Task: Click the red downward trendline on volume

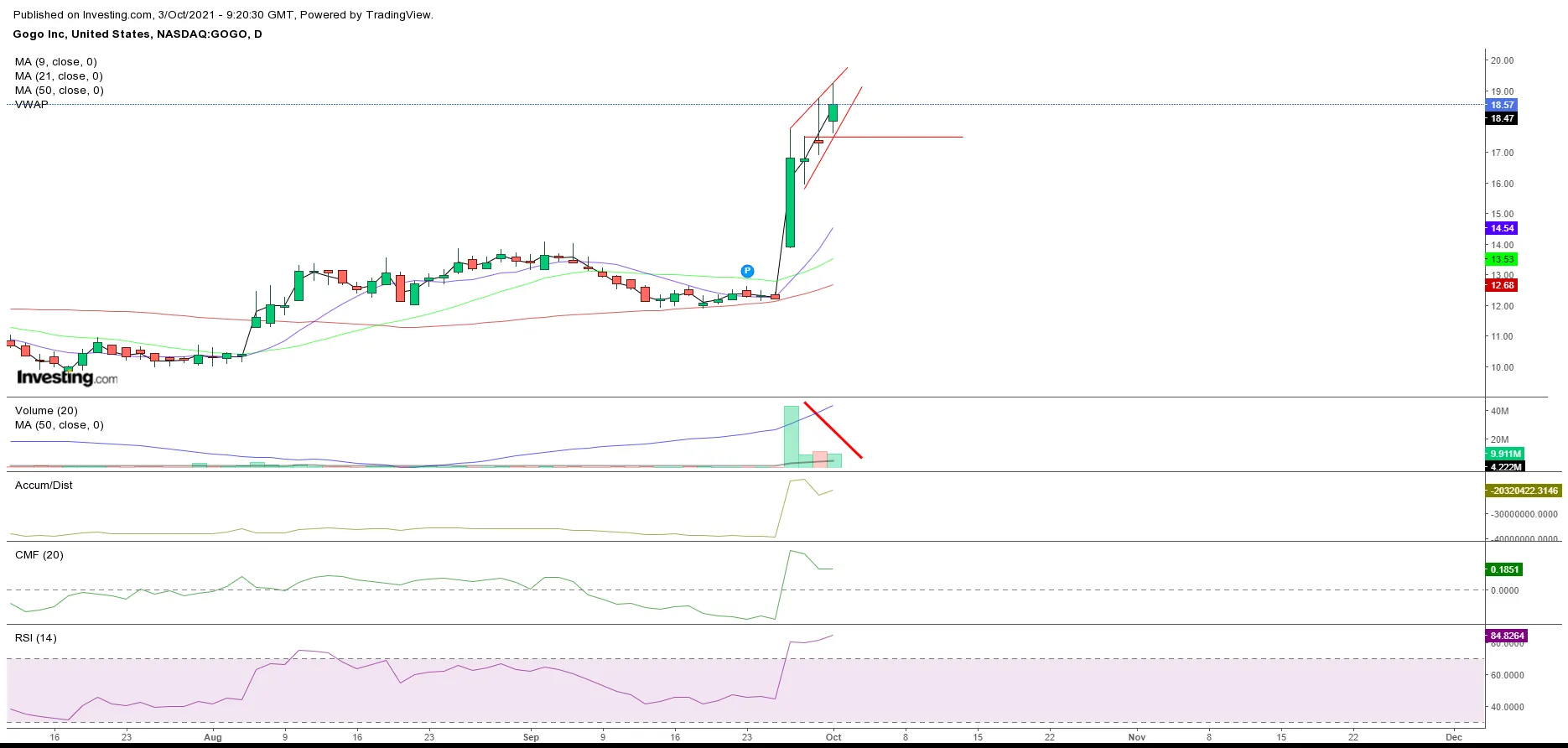Action: pyautogui.click(x=833, y=430)
